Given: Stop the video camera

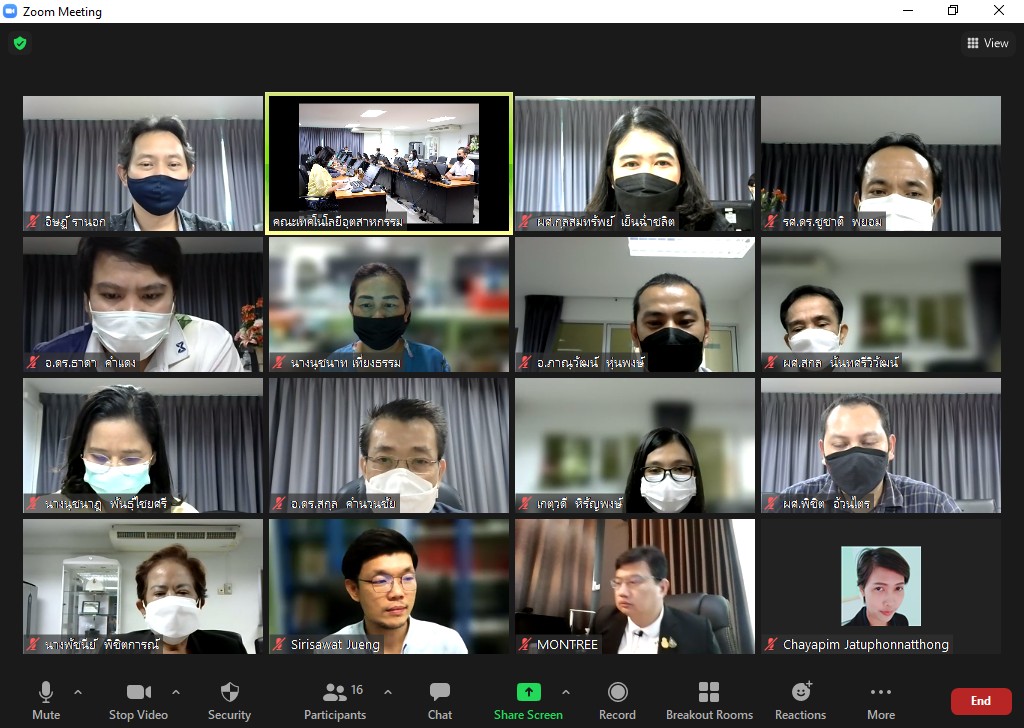Looking at the screenshot, I should coord(138,701).
